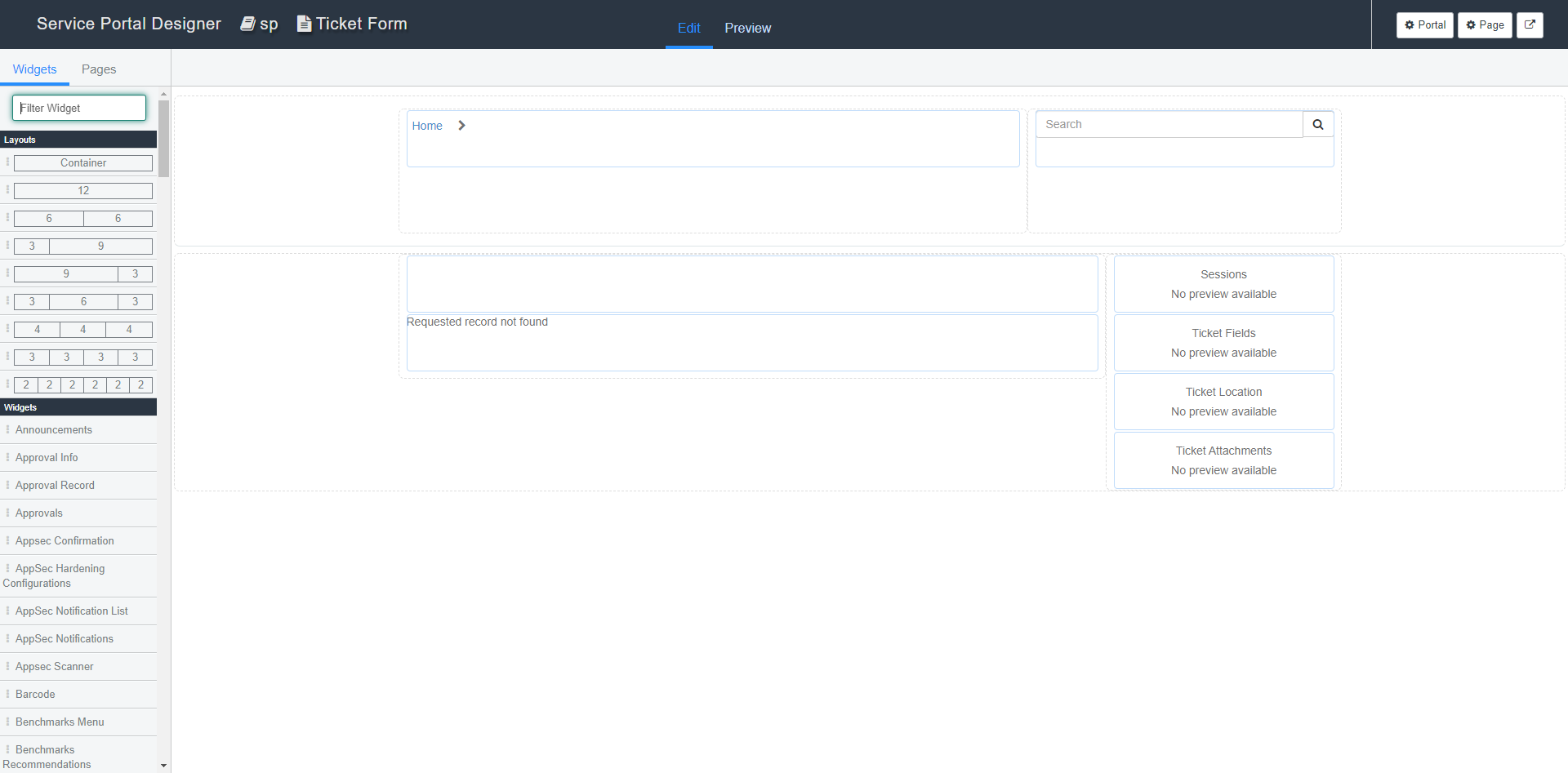Select the 9-3 column layout
Screen dimensions: 1568x773
[83, 274]
